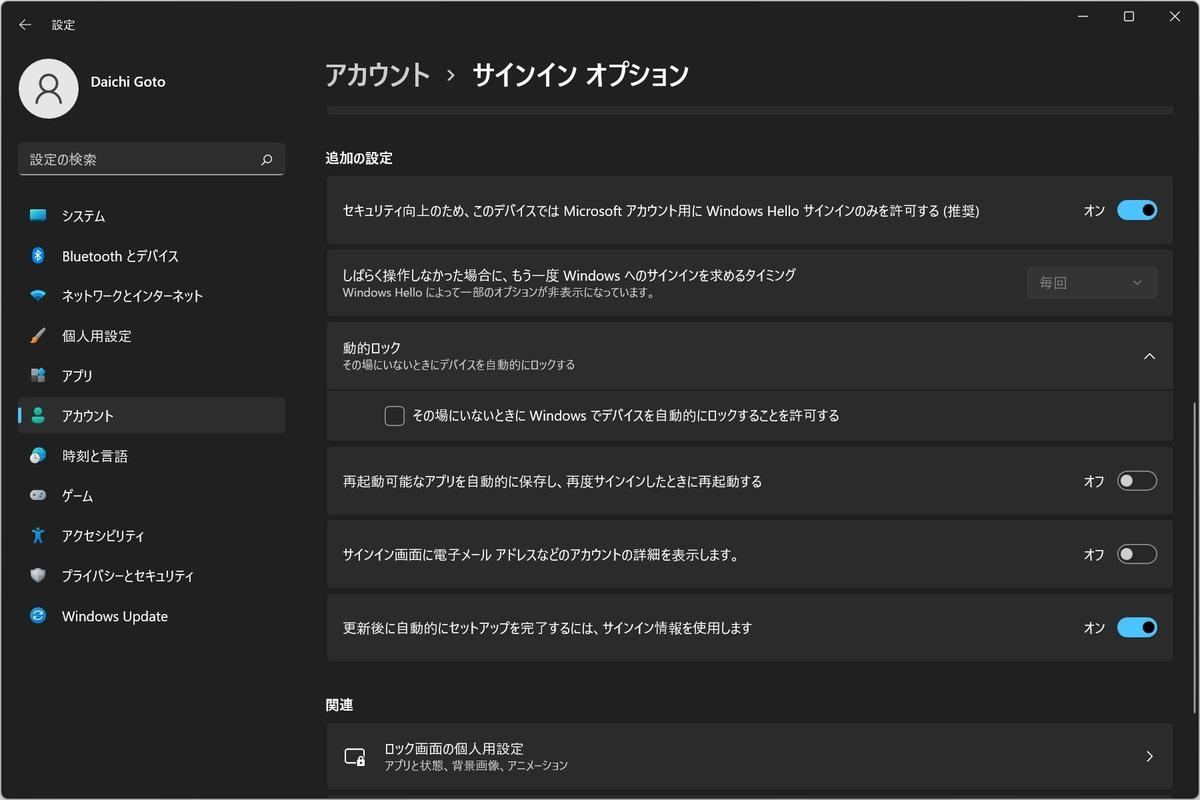Click the lock screen icon in 関連
The height and width of the screenshot is (800, 1200).
tap(355, 757)
